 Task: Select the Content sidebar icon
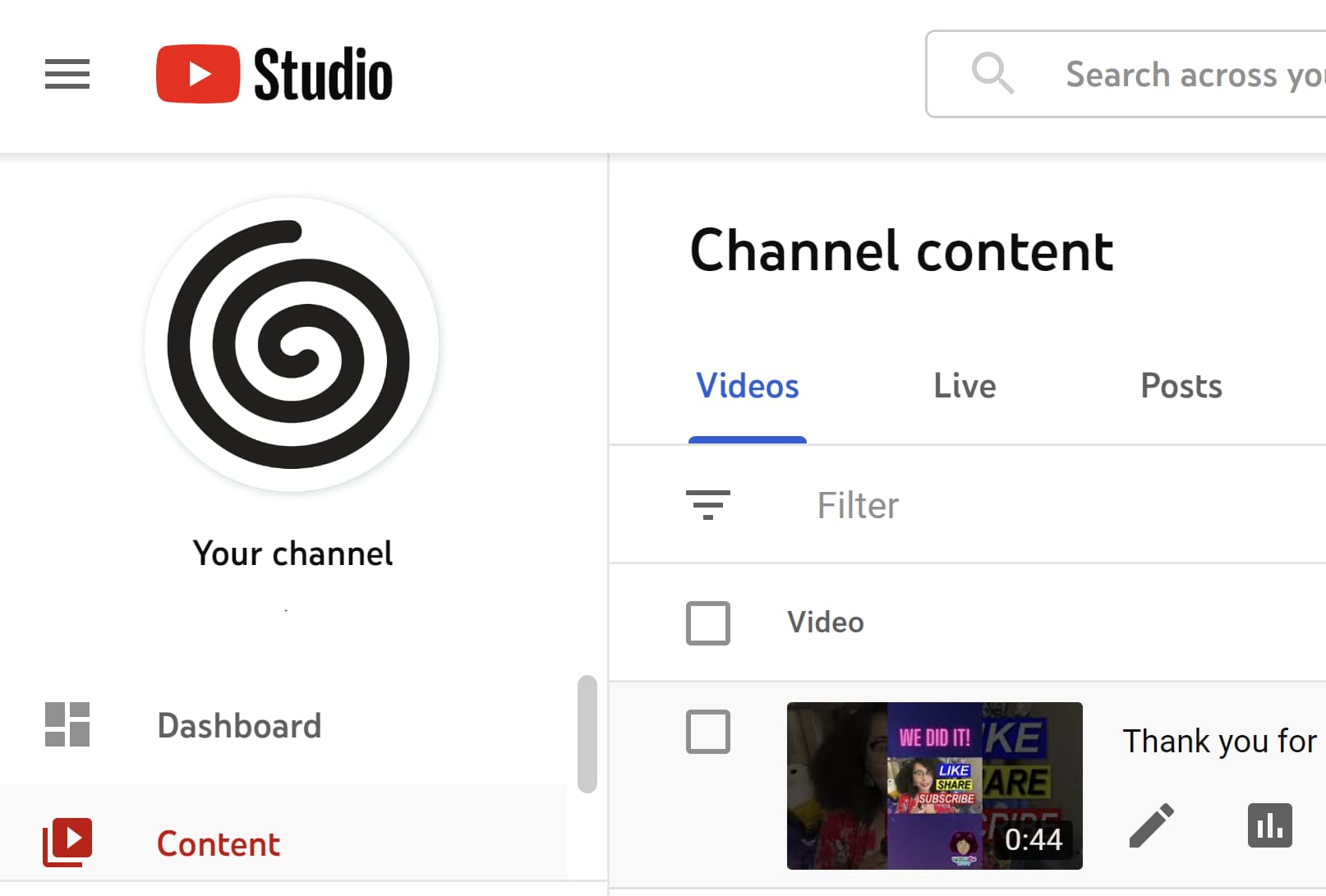click(x=69, y=841)
